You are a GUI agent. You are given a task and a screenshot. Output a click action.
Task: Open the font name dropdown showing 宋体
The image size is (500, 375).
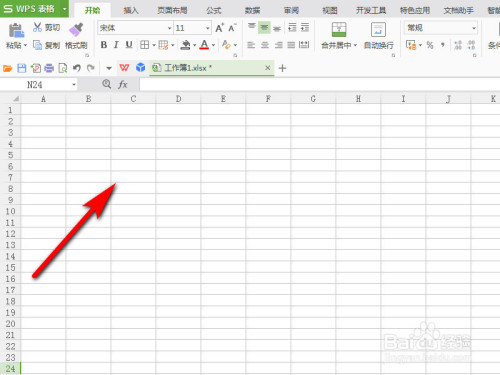click(x=135, y=28)
